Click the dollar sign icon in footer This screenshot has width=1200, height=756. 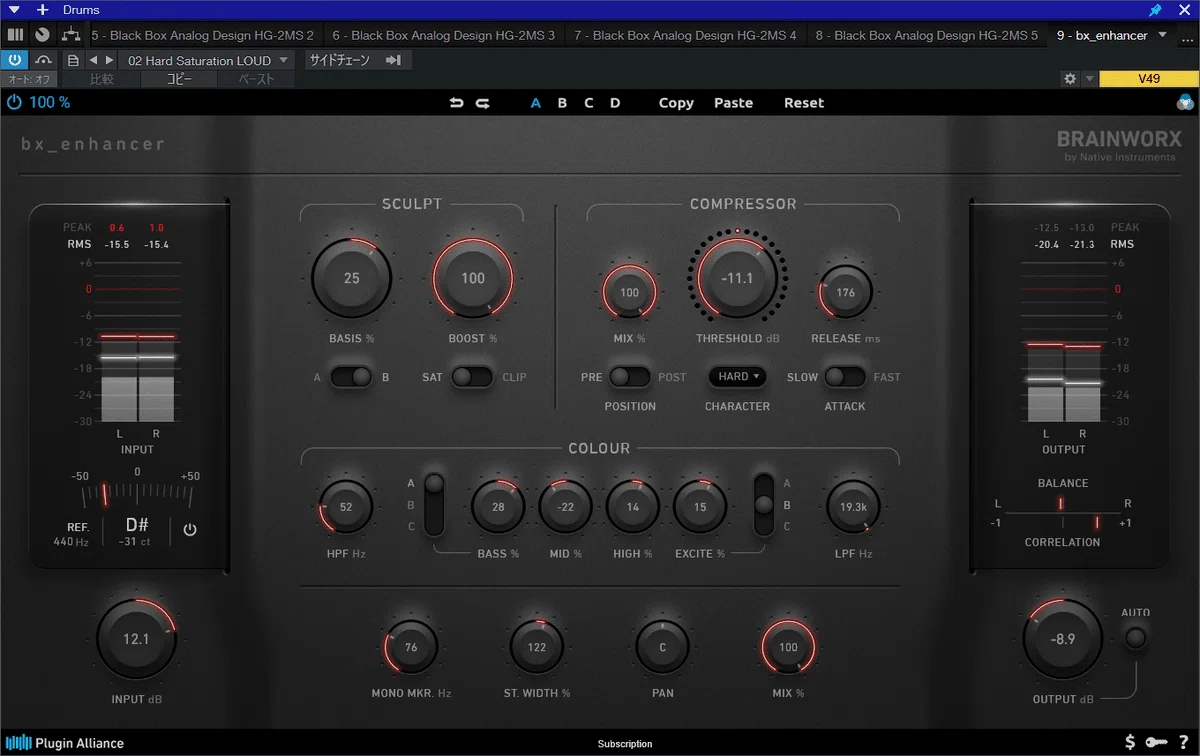1130,742
